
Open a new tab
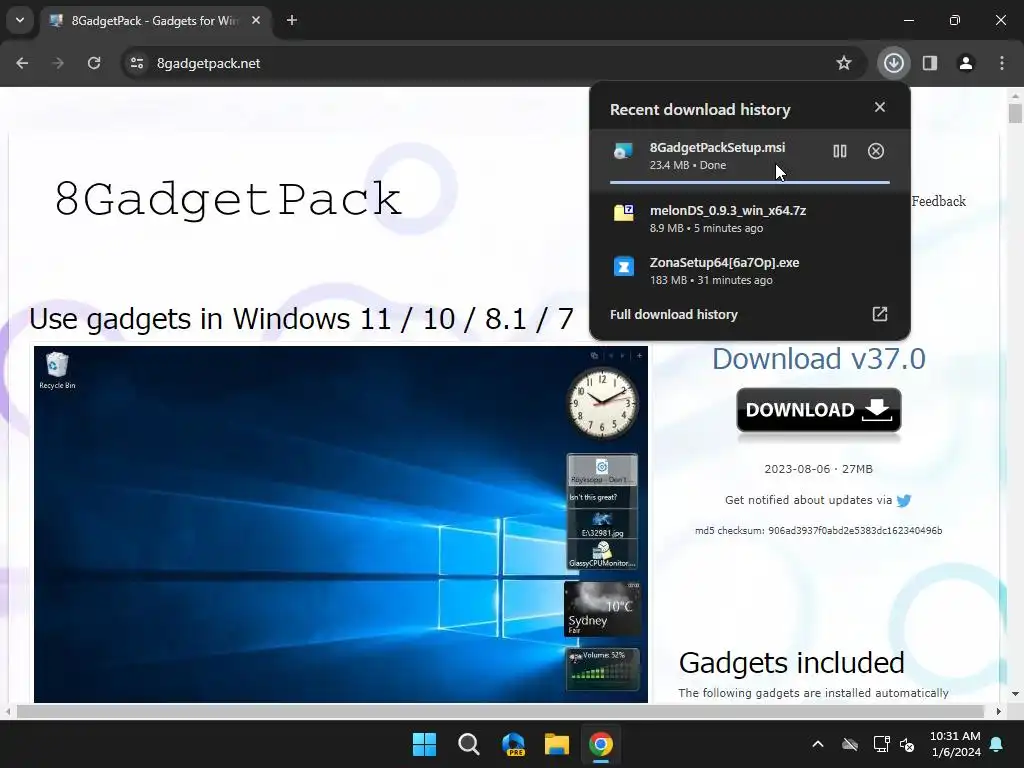click(292, 20)
